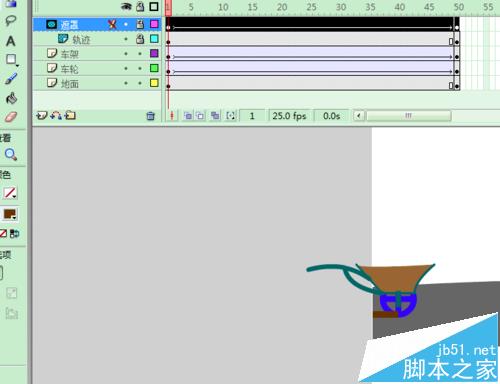Image resolution: width=500 pixels, height=384 pixels.
Task: Click frame 10 on the timeline ruler
Action: (x=223, y=7)
